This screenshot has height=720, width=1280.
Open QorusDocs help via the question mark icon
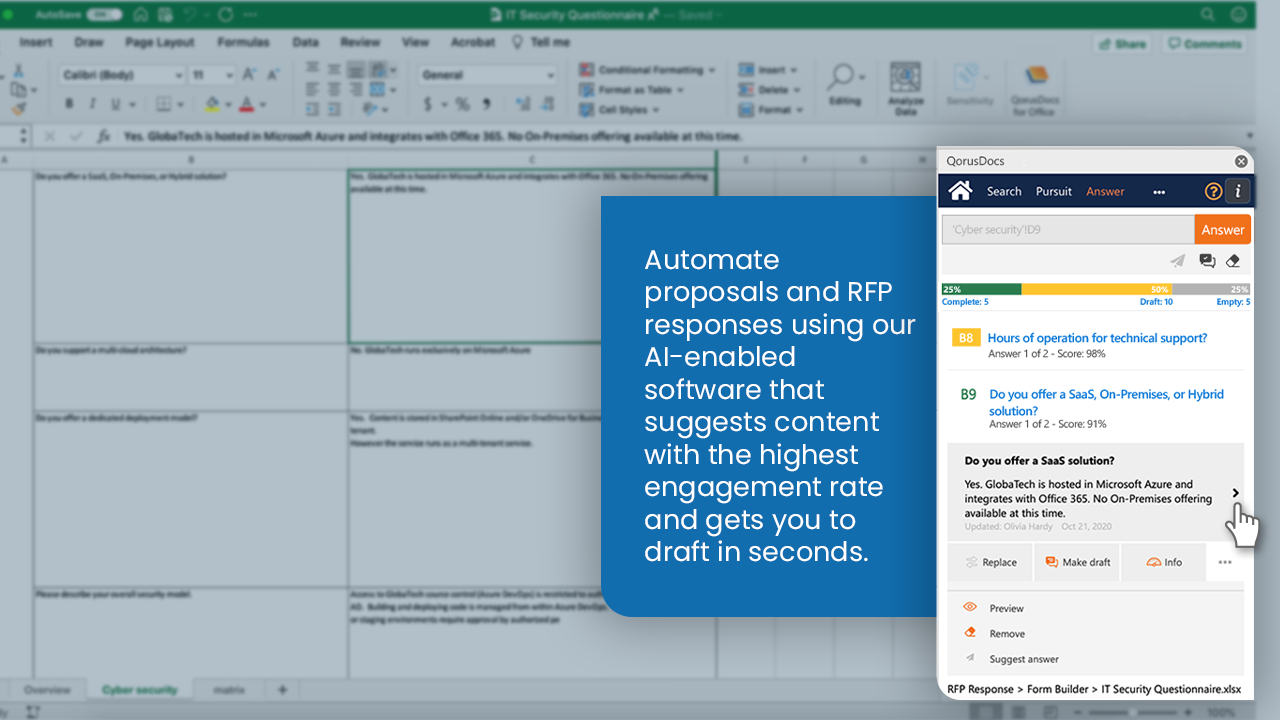(x=1213, y=190)
